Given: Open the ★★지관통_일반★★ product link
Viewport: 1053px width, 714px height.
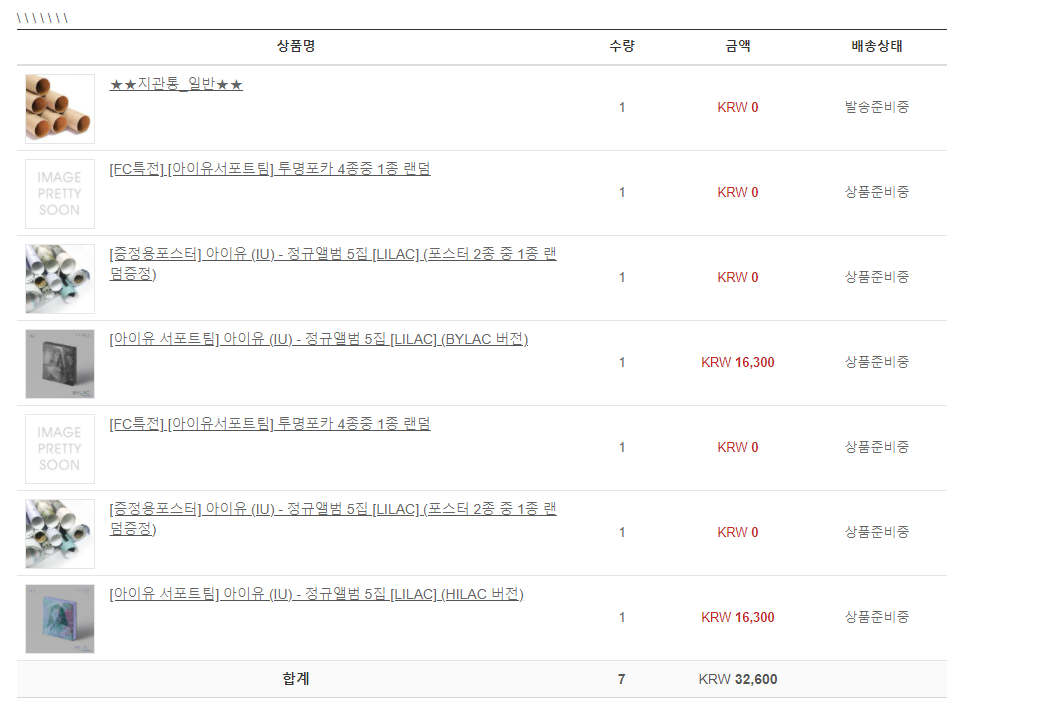Looking at the screenshot, I should coord(176,85).
